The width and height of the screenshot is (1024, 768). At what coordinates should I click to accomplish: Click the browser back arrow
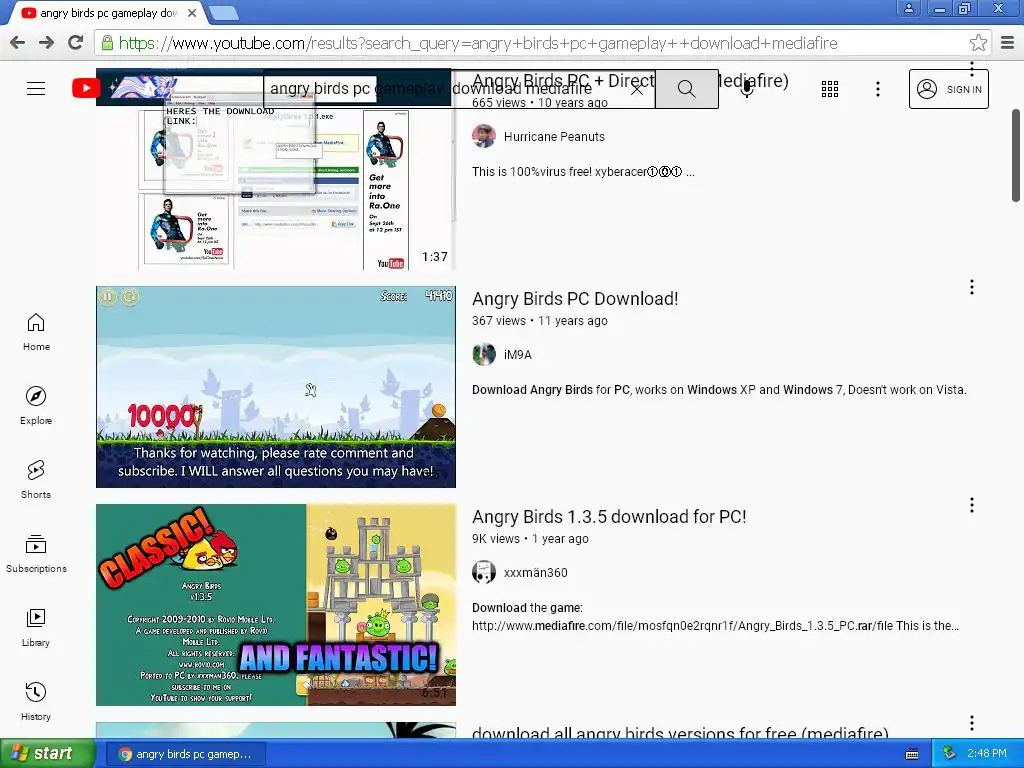[x=18, y=43]
